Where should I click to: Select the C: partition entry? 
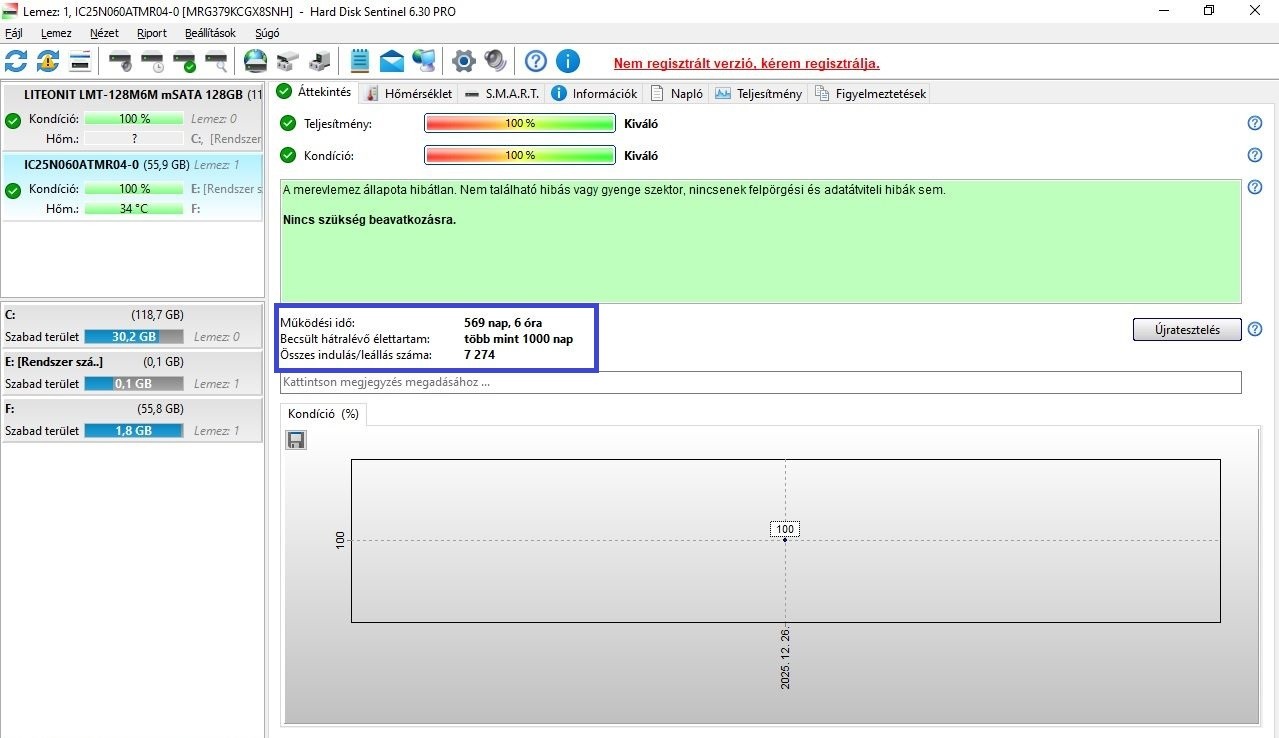(132, 326)
